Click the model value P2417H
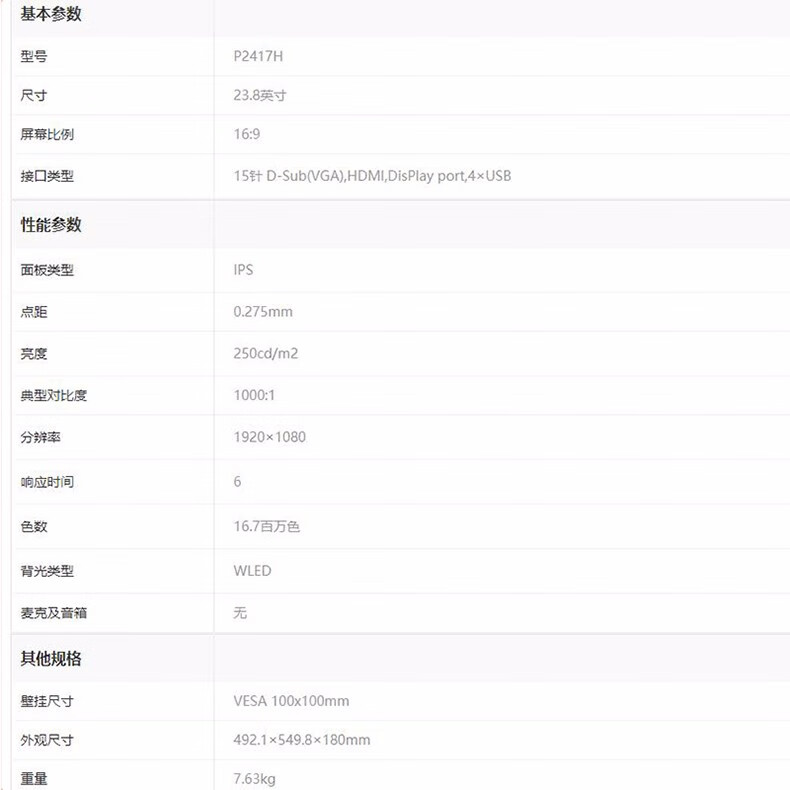Screen dimensions: 790x790 coord(258,57)
